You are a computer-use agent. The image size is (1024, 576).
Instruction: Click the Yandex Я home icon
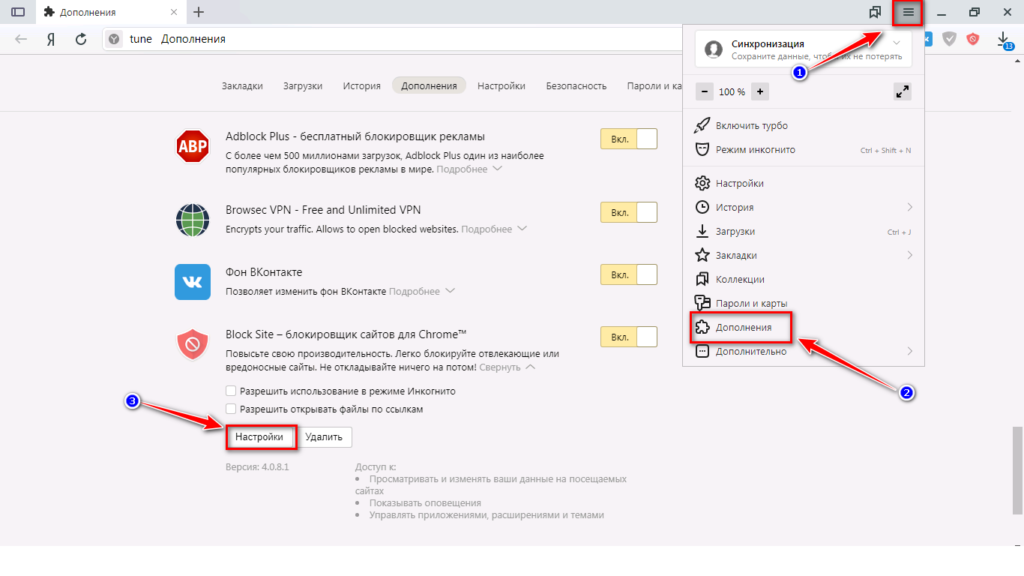(x=51, y=39)
